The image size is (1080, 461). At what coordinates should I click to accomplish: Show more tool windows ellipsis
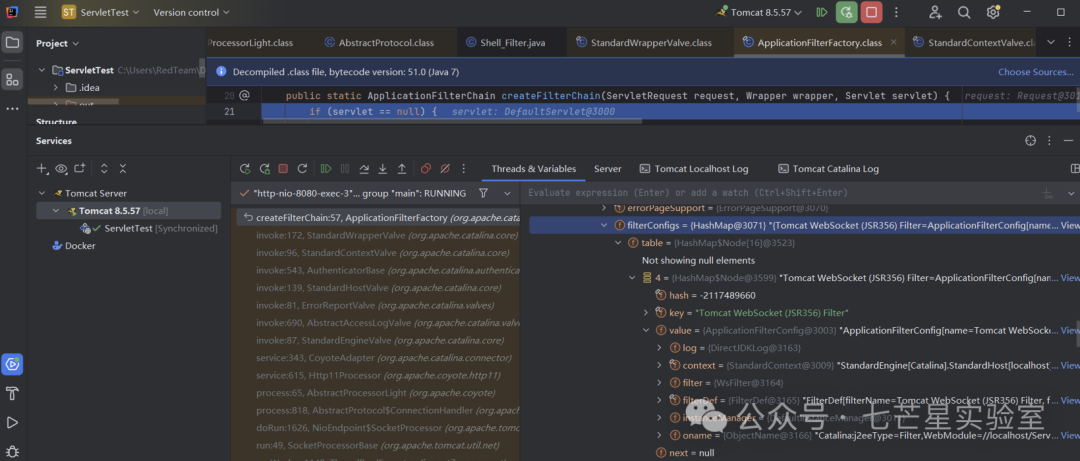click(12, 109)
